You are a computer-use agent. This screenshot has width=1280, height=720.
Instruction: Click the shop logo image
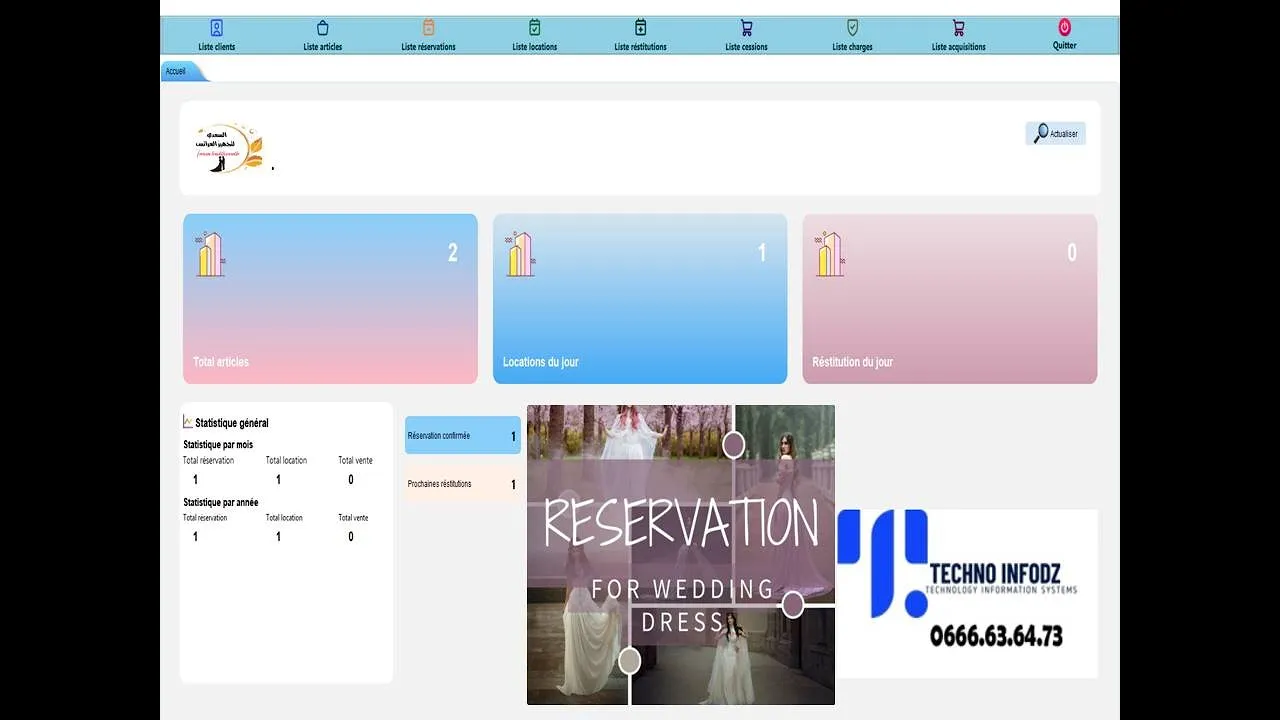pyautogui.click(x=228, y=148)
